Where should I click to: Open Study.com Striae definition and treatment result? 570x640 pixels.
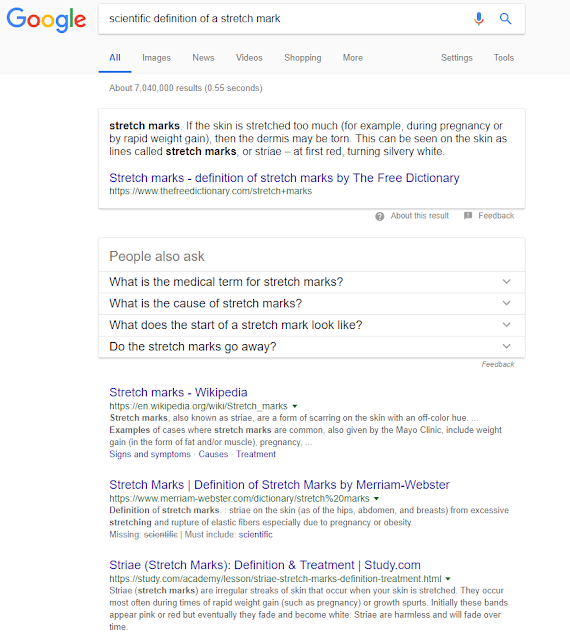265,565
